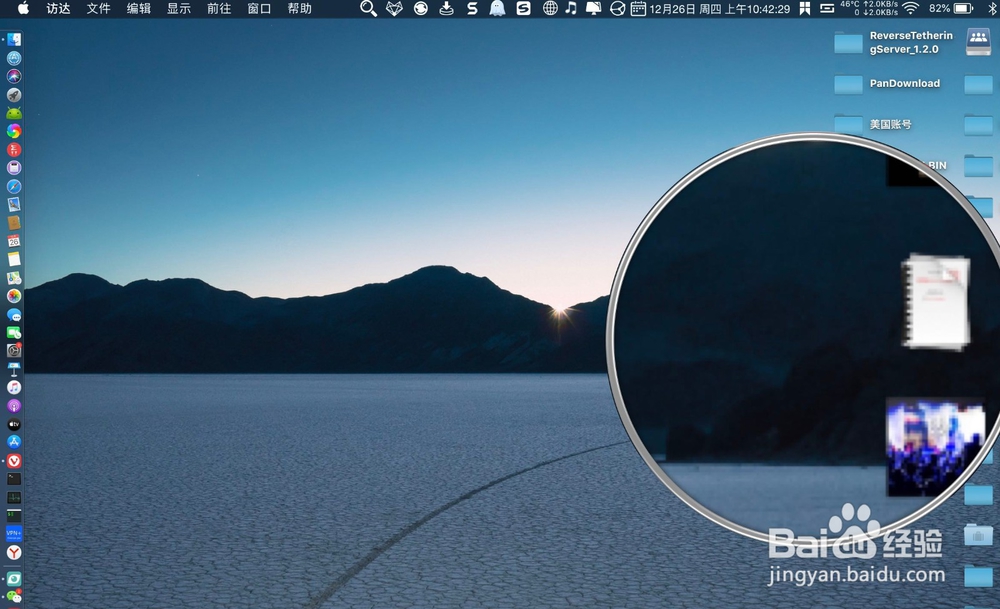Open the green Android app in Dock
1000x609 pixels.
point(13,113)
